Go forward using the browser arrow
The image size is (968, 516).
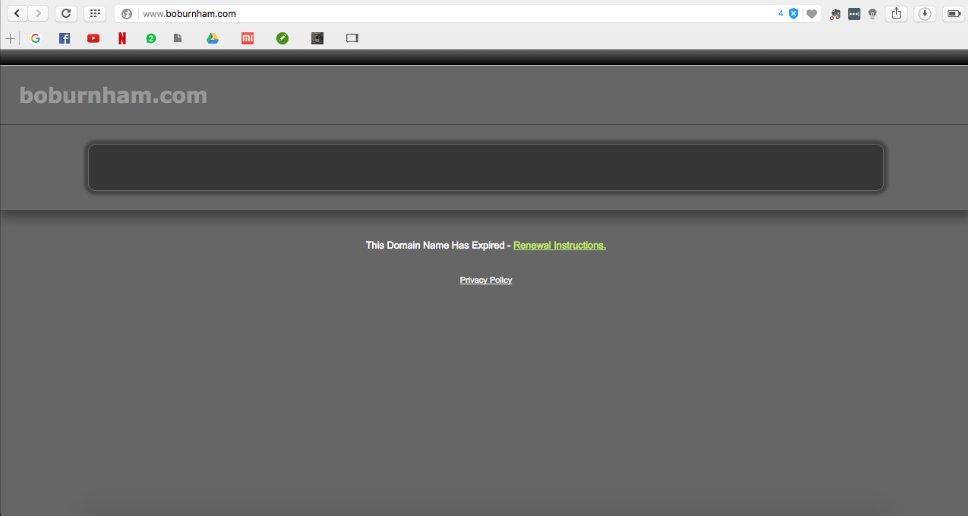pyautogui.click(x=38, y=14)
